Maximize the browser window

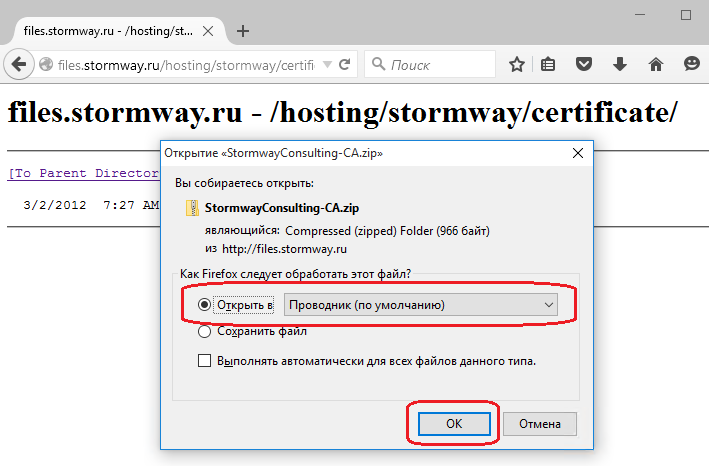pyautogui.click(x=685, y=15)
